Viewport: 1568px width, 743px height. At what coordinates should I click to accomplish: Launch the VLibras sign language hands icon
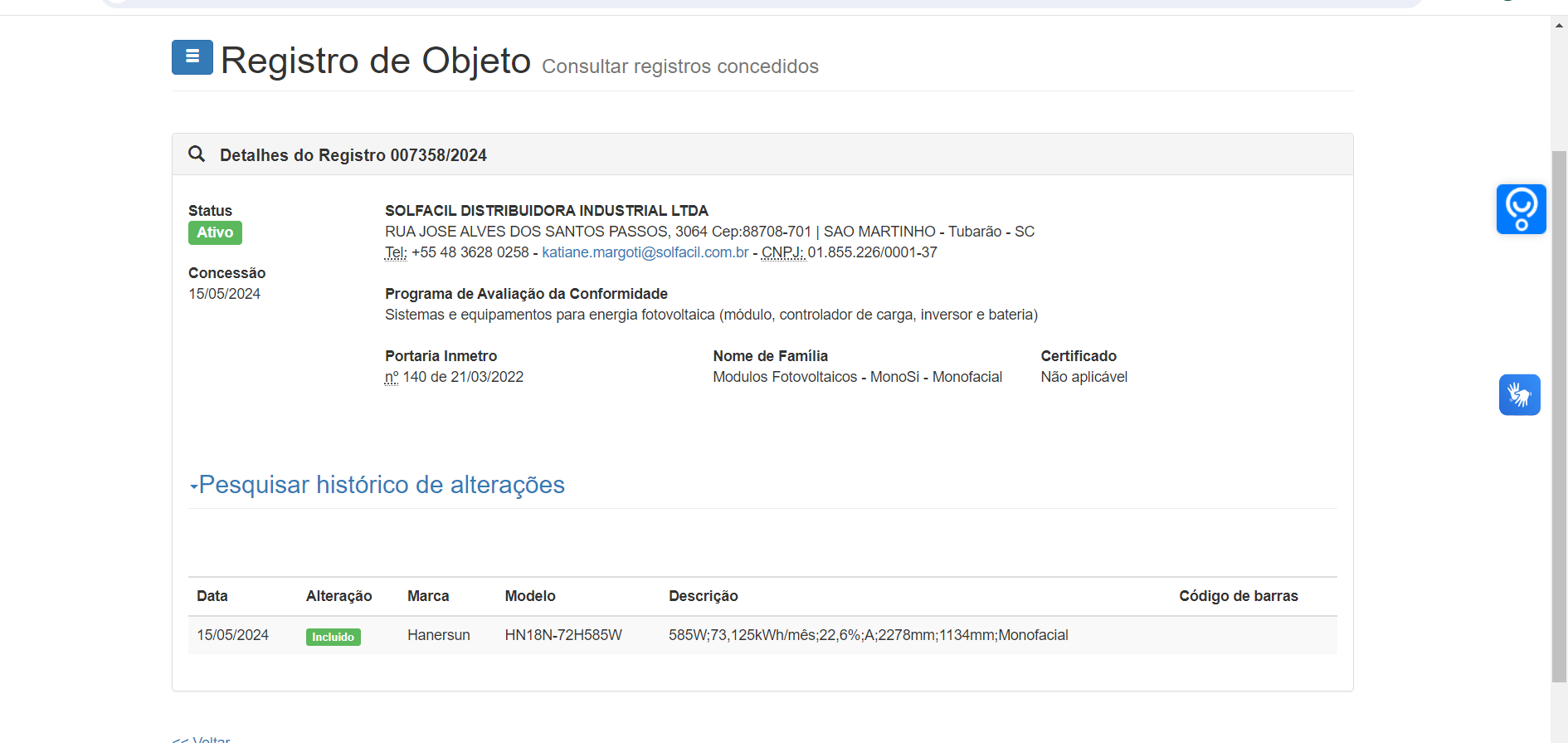point(1519,395)
